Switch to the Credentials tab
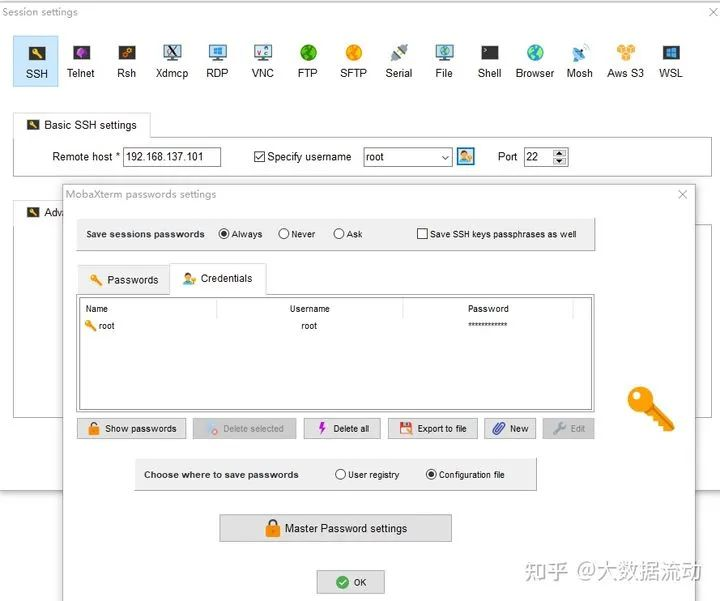 pyautogui.click(x=218, y=279)
